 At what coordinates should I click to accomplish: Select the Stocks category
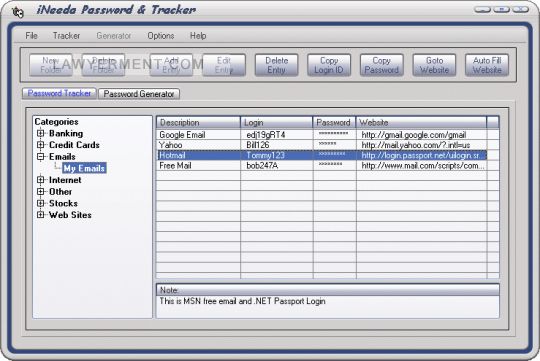click(63, 204)
